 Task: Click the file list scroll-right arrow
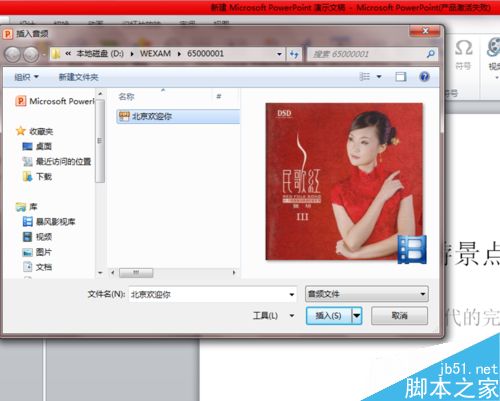tap(234, 273)
